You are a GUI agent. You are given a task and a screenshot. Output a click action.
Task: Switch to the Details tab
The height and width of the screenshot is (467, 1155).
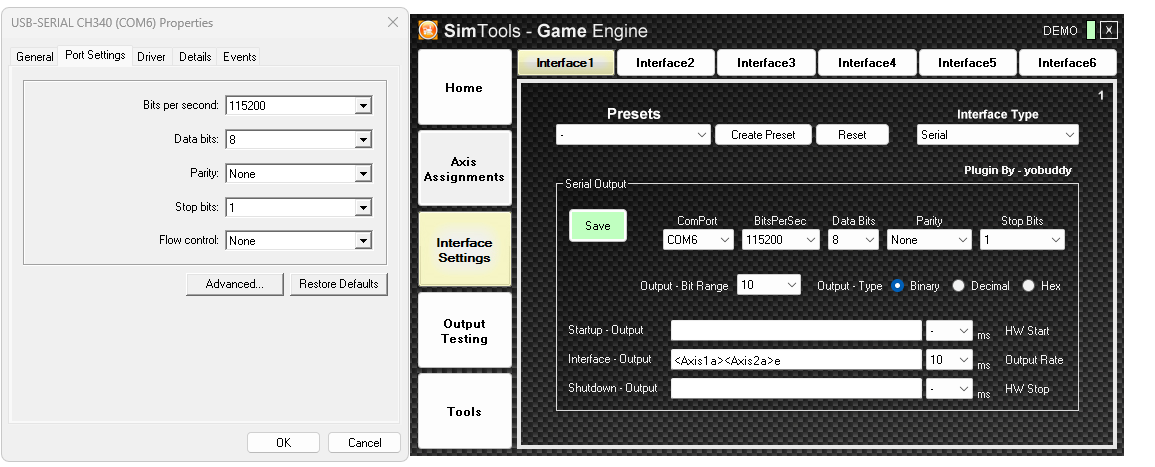point(195,57)
